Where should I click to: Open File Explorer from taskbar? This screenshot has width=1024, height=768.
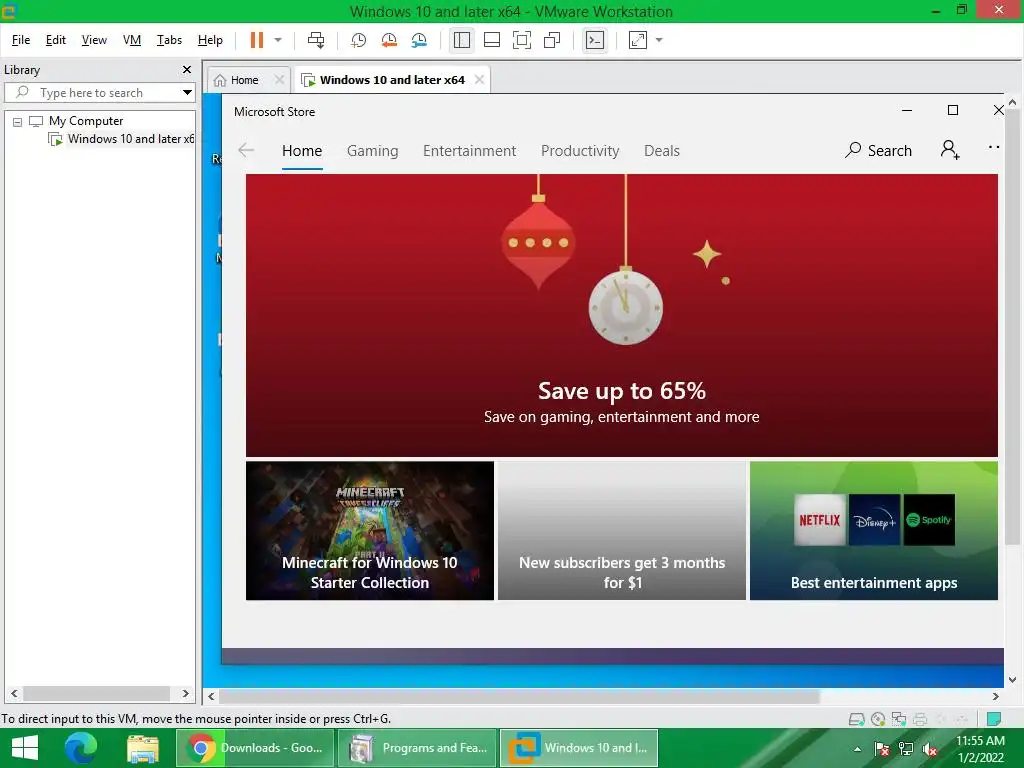pyautogui.click(x=143, y=748)
